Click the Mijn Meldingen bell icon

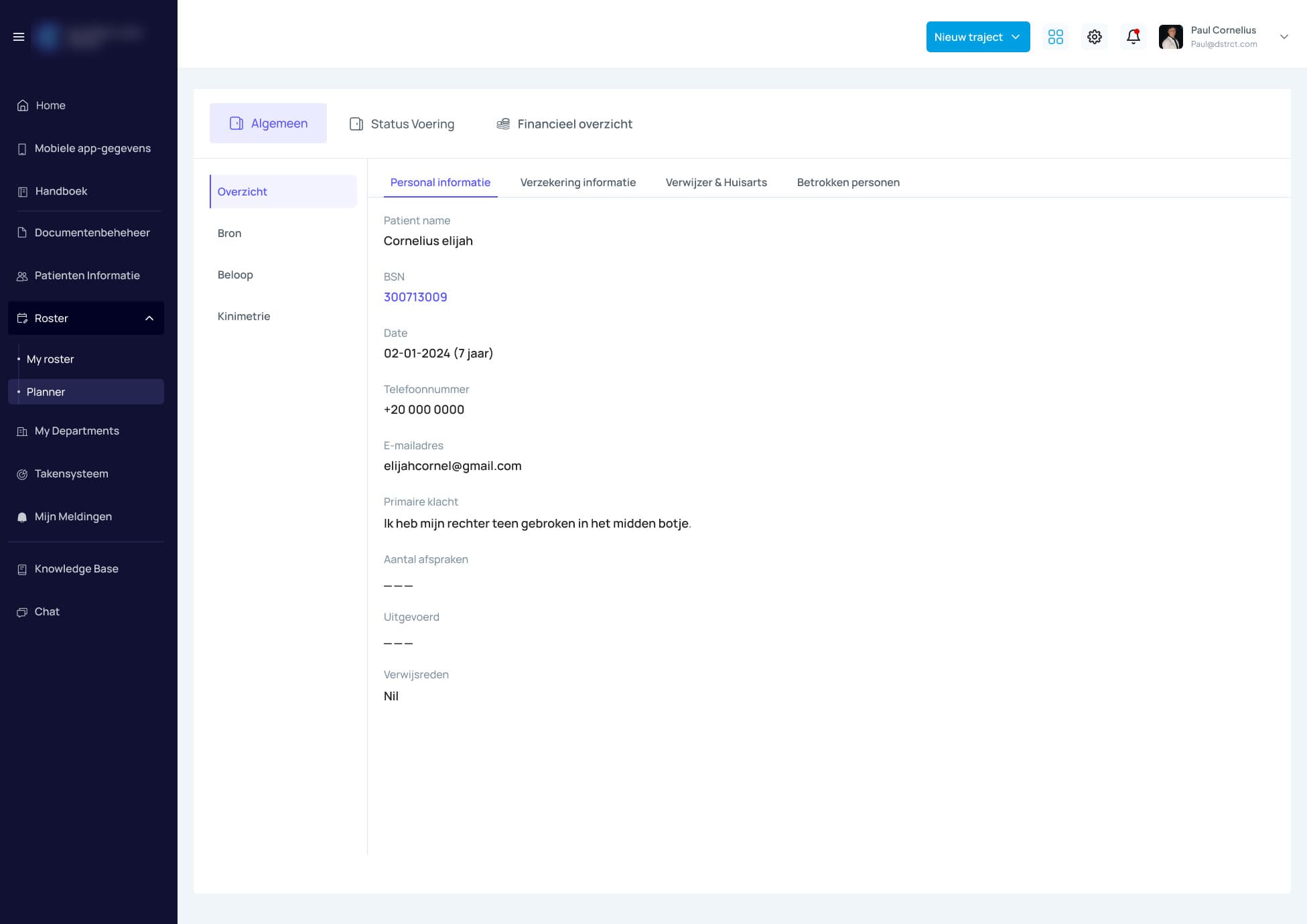pos(22,517)
